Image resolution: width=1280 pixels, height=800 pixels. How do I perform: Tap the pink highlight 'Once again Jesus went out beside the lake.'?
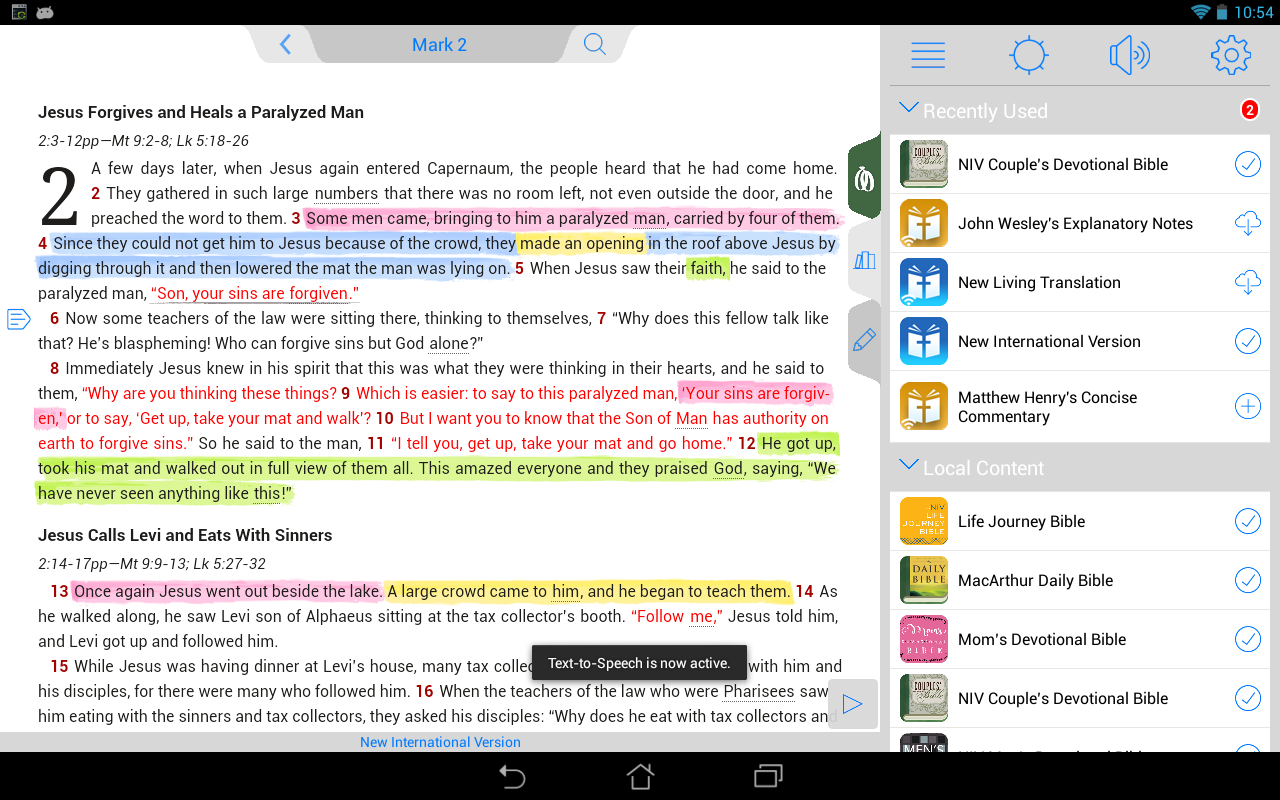pos(228,592)
